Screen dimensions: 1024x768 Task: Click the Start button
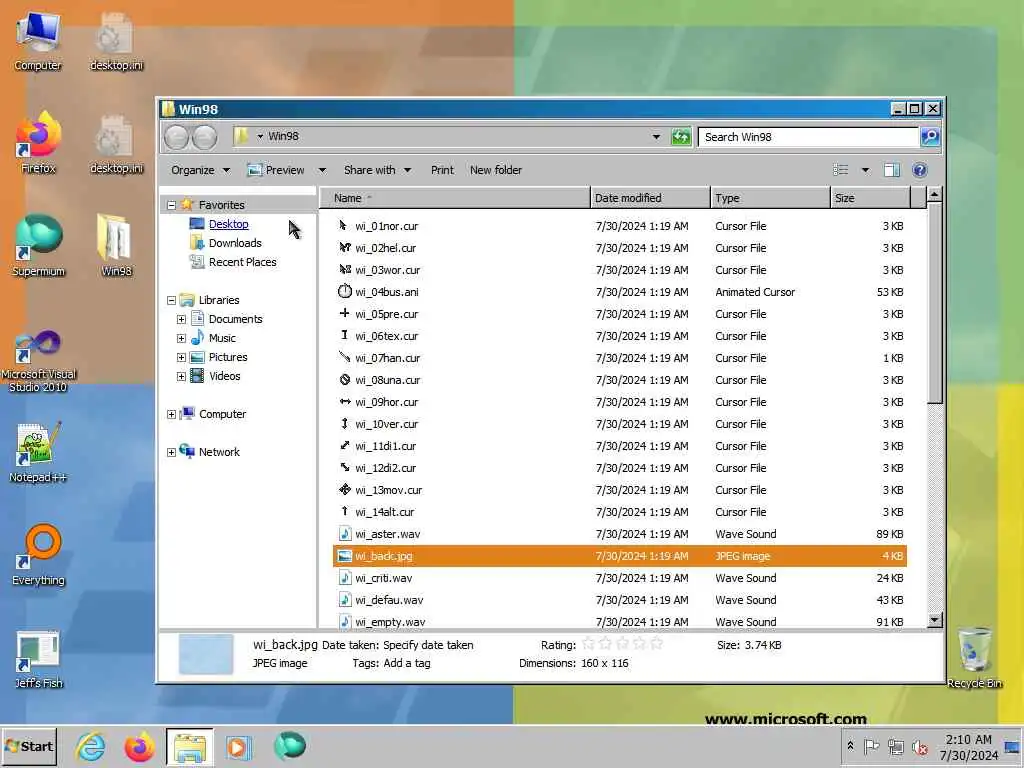click(x=29, y=746)
